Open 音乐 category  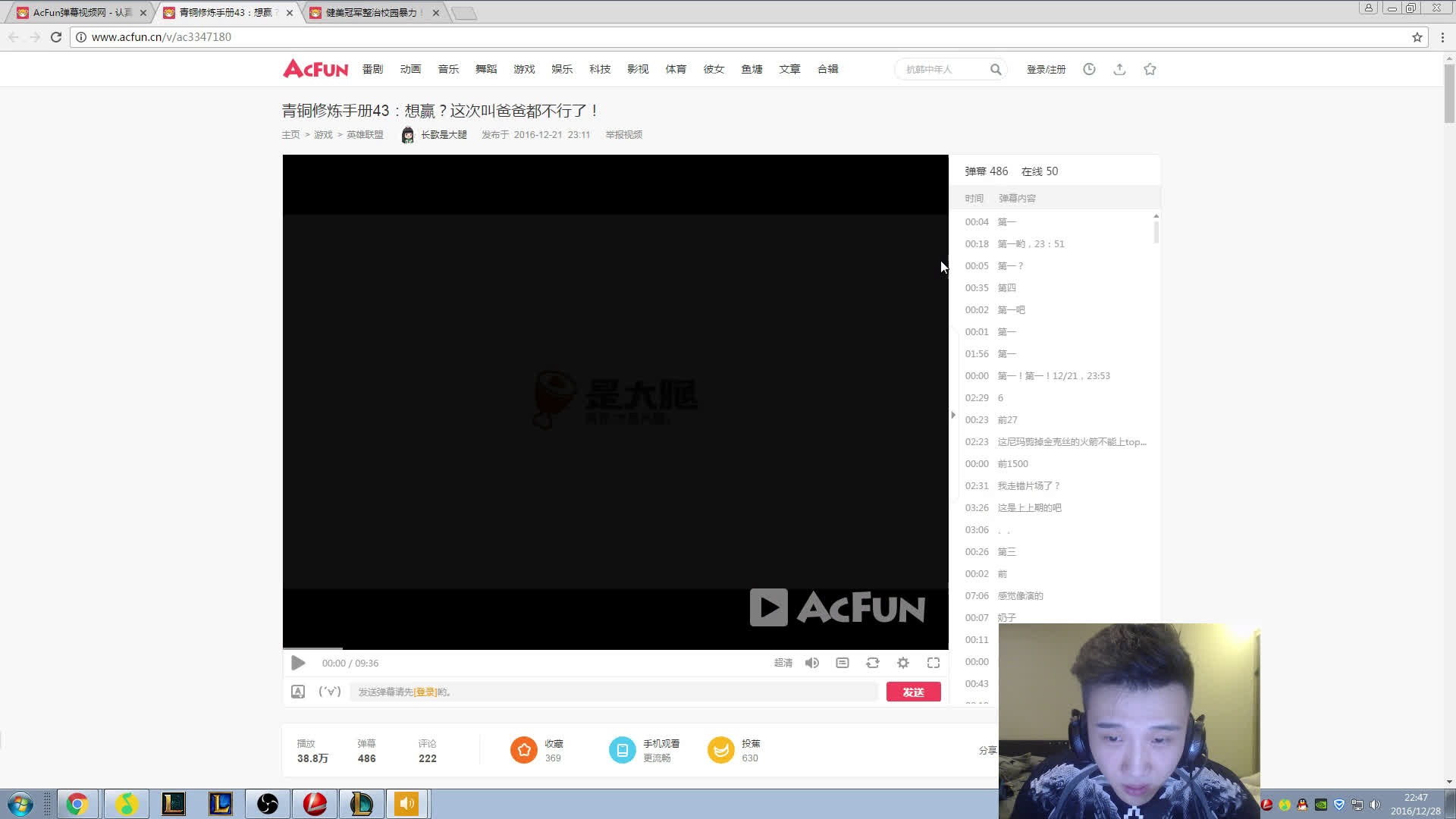pos(448,69)
